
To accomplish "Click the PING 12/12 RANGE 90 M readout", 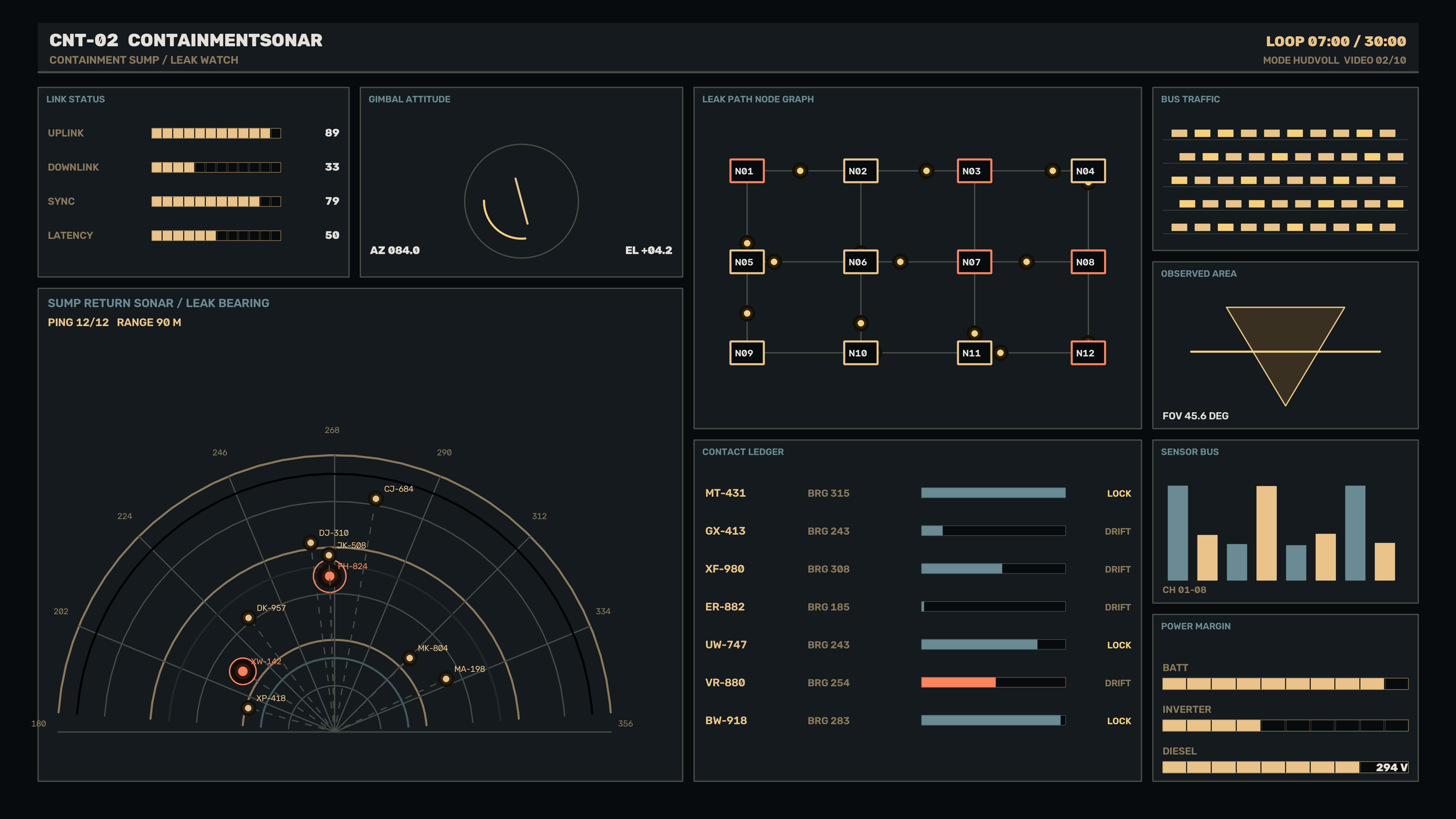I will (x=115, y=322).
